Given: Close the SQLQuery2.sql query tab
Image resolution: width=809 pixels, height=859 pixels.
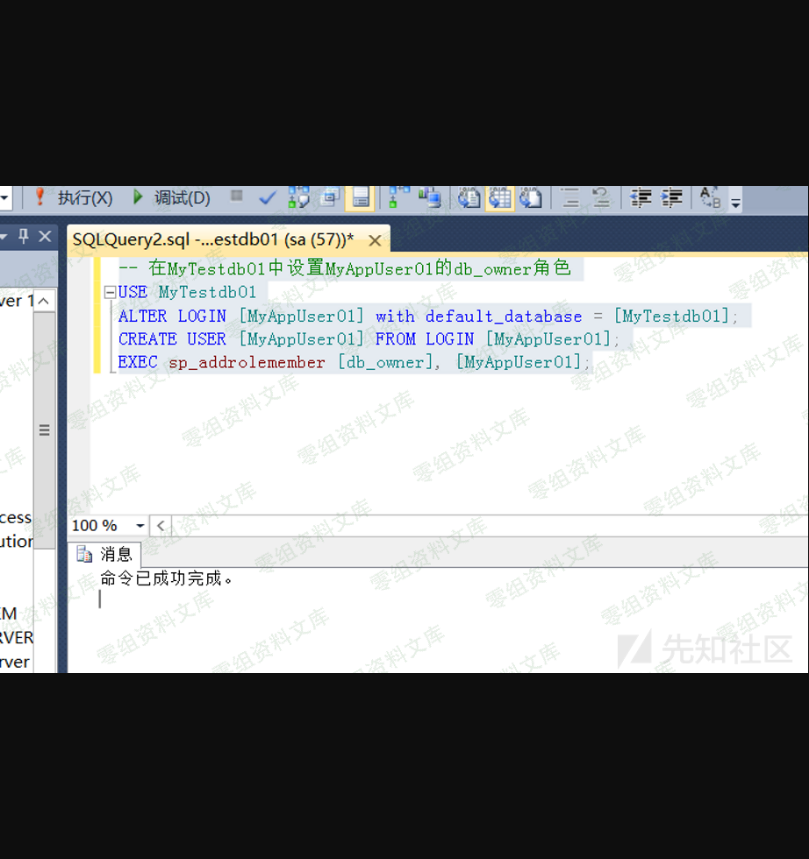Looking at the screenshot, I should click(375, 240).
